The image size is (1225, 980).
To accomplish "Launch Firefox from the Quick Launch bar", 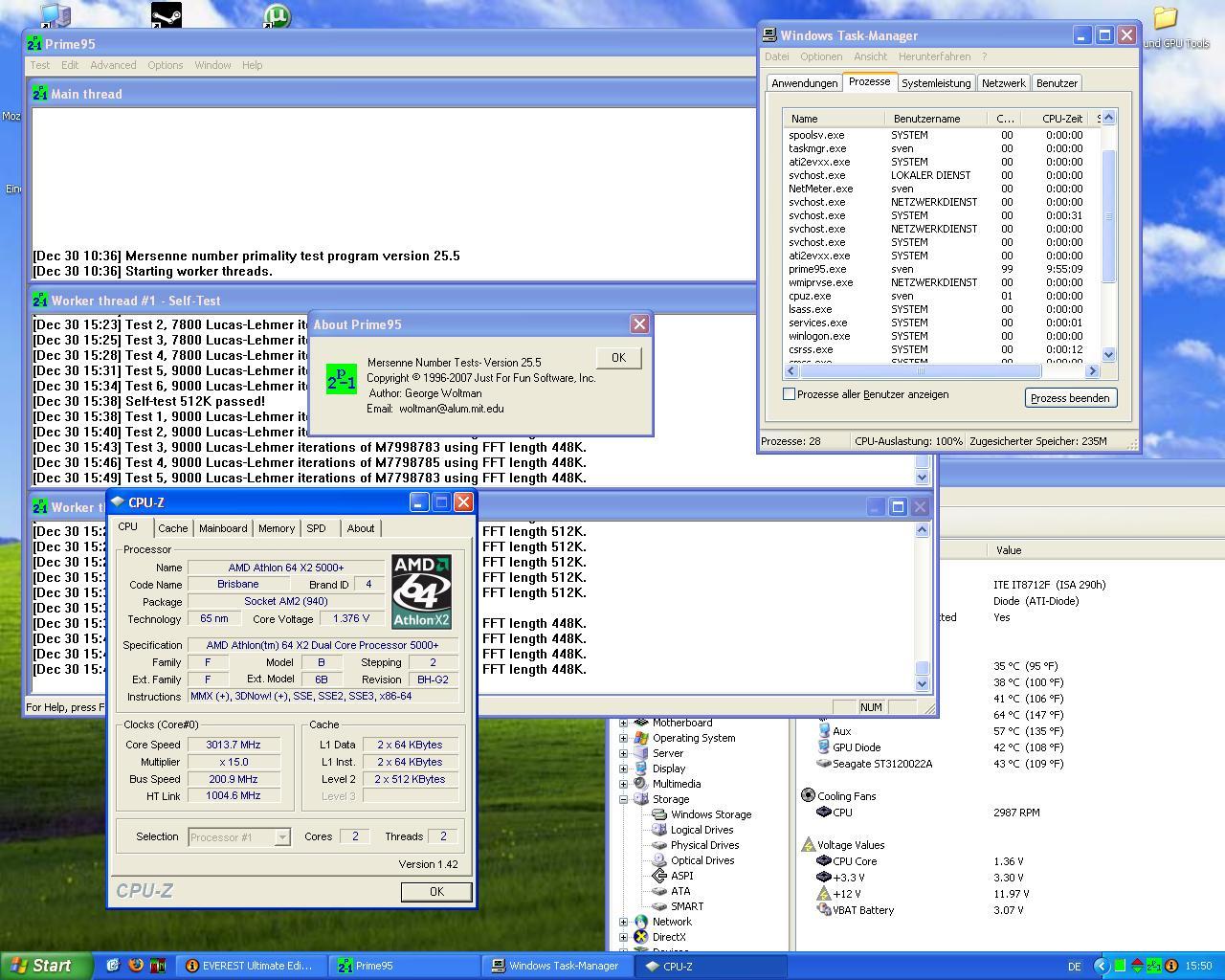I will (x=135, y=966).
